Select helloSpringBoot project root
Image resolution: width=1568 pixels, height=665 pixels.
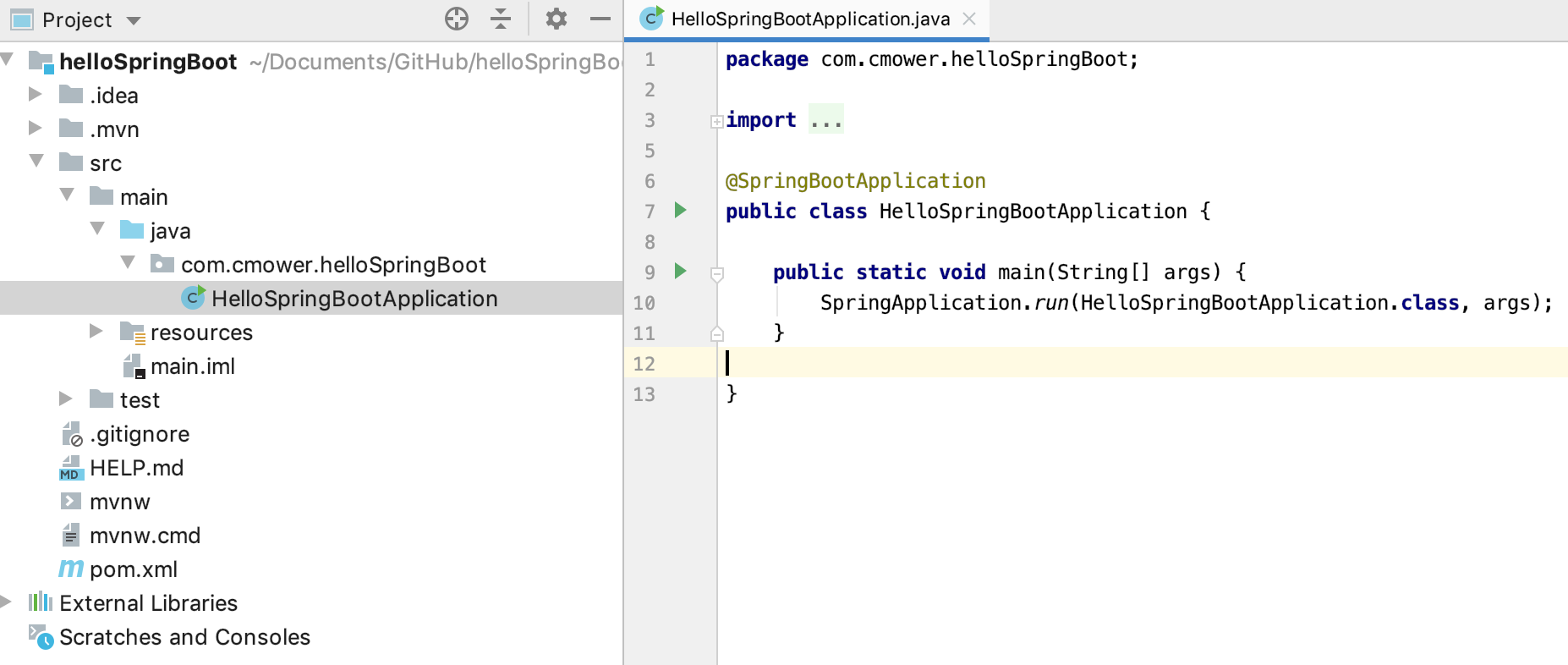tap(148, 61)
